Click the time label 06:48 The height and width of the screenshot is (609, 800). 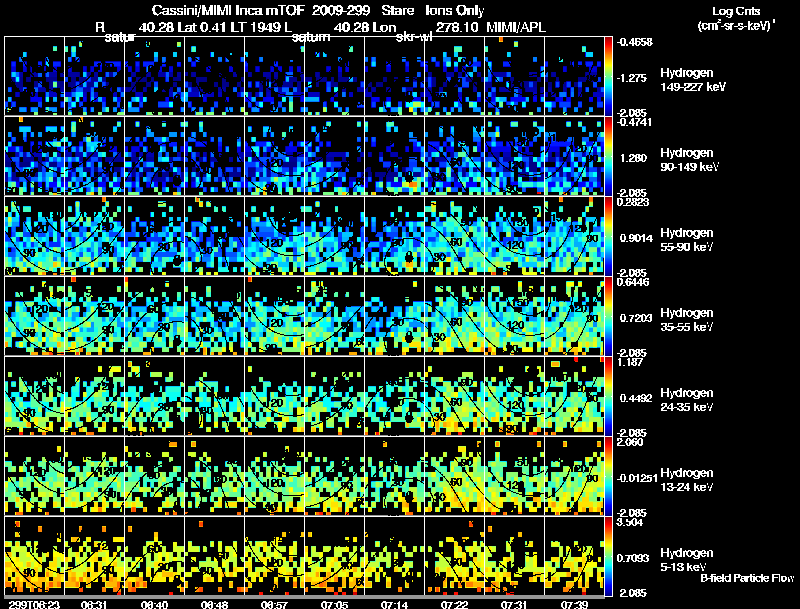click(x=214, y=604)
